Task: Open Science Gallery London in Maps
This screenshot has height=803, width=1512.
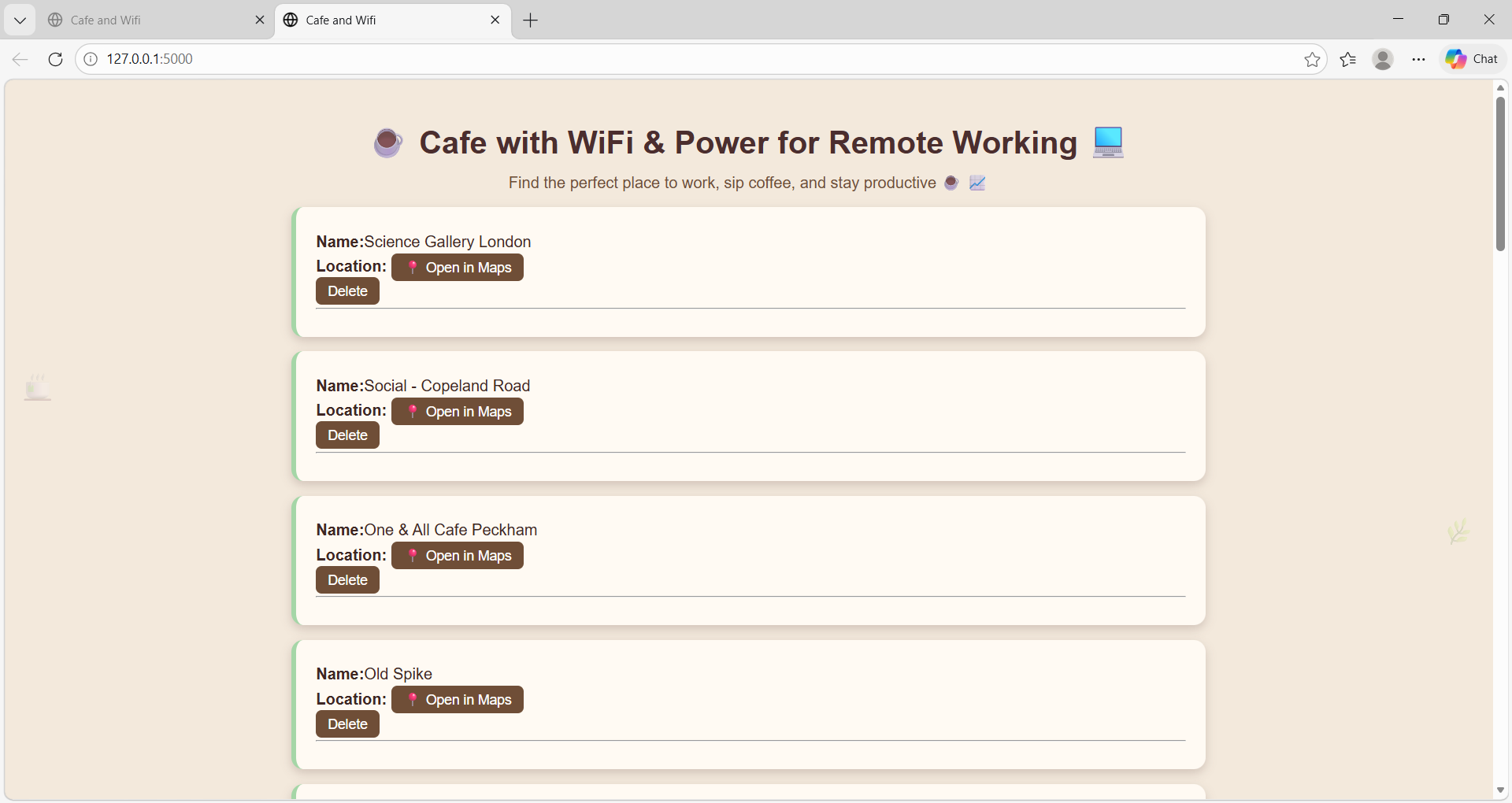Action: [x=458, y=268]
